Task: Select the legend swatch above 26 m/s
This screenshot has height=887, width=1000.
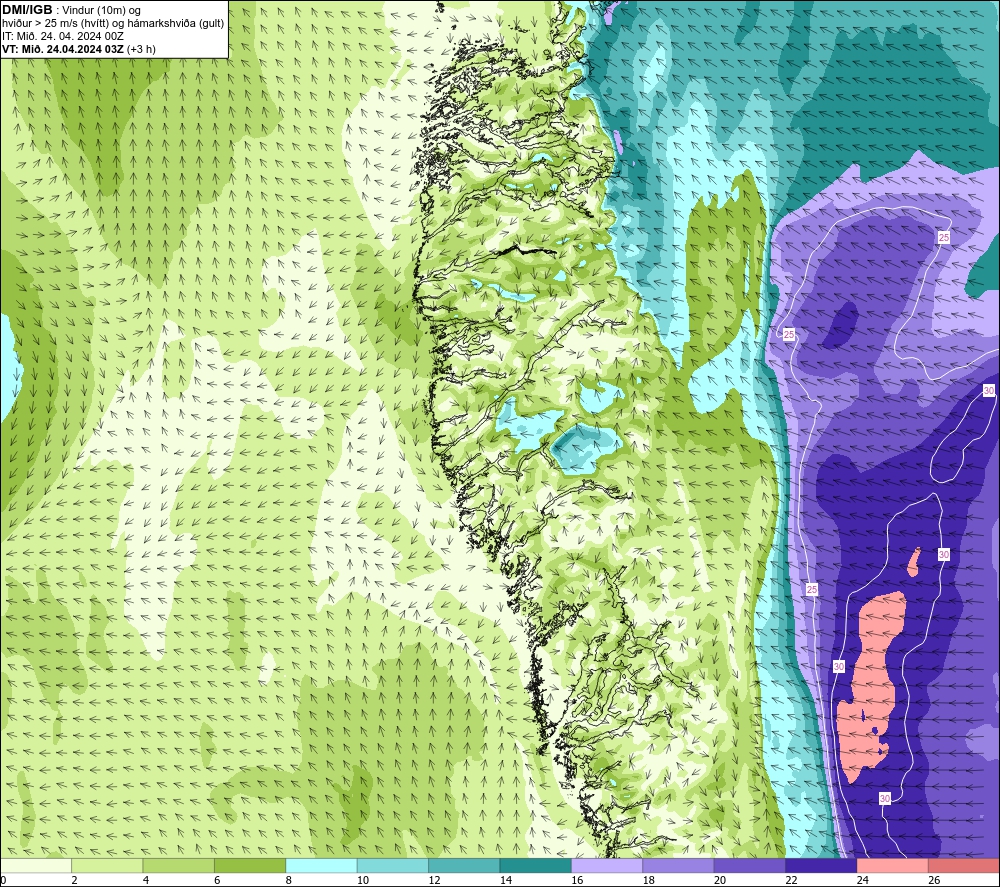Action: tap(964, 865)
